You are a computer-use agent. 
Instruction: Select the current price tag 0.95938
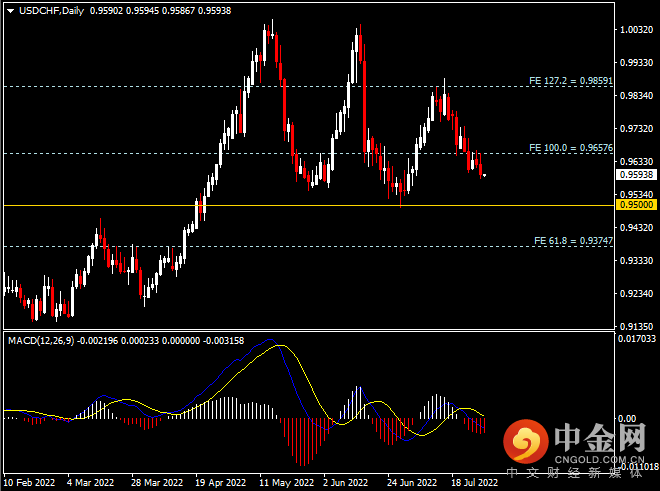636,174
